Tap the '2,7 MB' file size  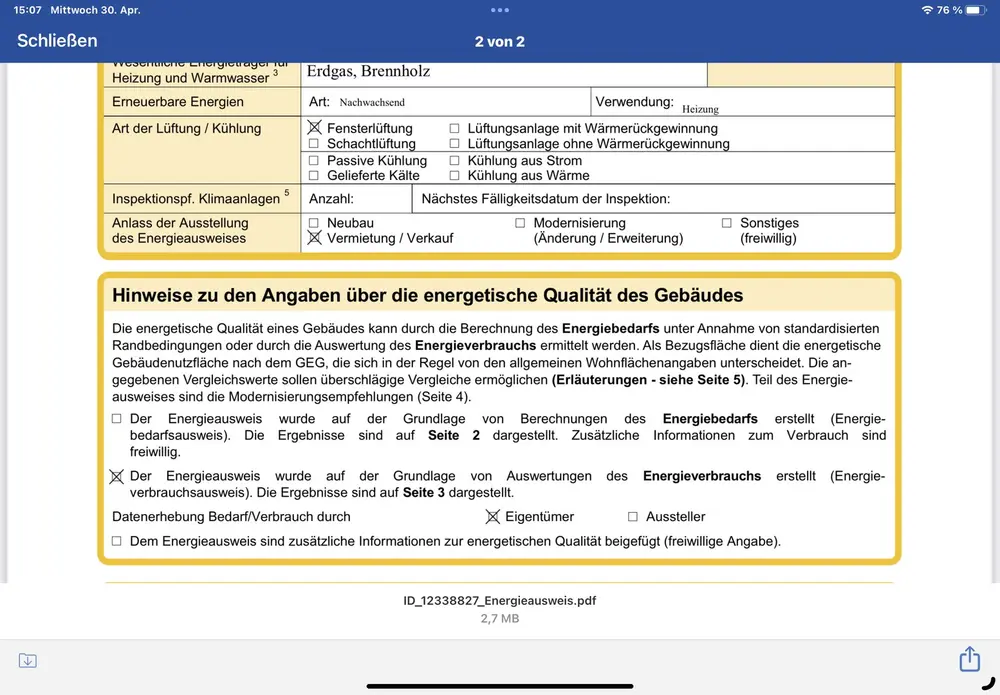click(x=500, y=618)
